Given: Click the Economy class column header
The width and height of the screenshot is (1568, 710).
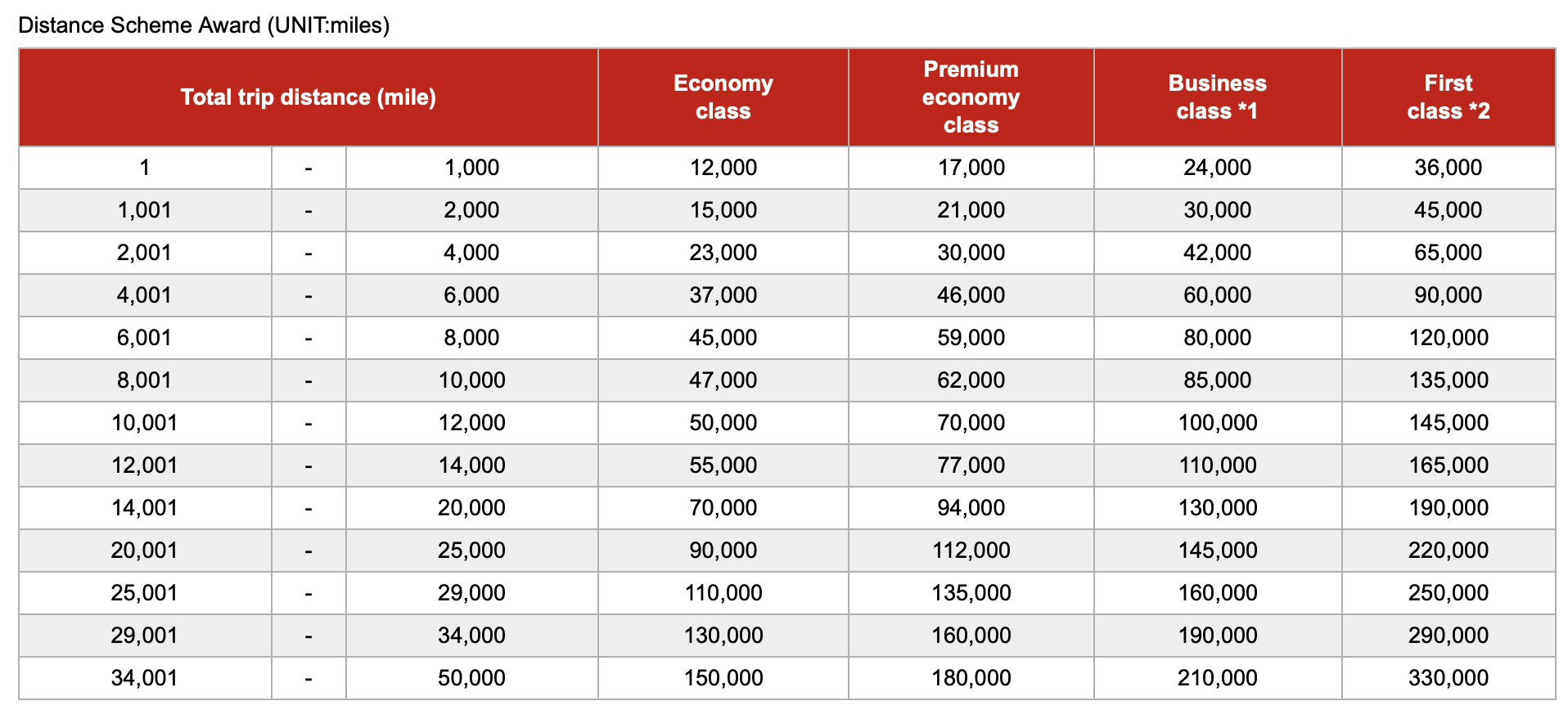Looking at the screenshot, I should (x=723, y=97).
